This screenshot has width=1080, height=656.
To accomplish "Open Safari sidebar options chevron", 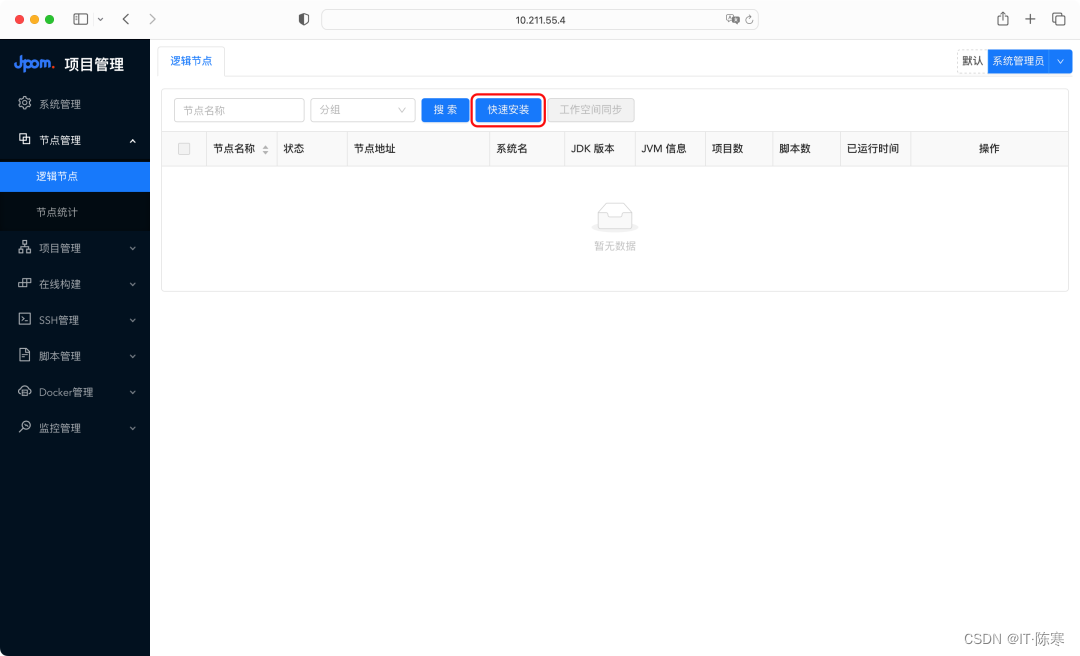I will (x=101, y=19).
